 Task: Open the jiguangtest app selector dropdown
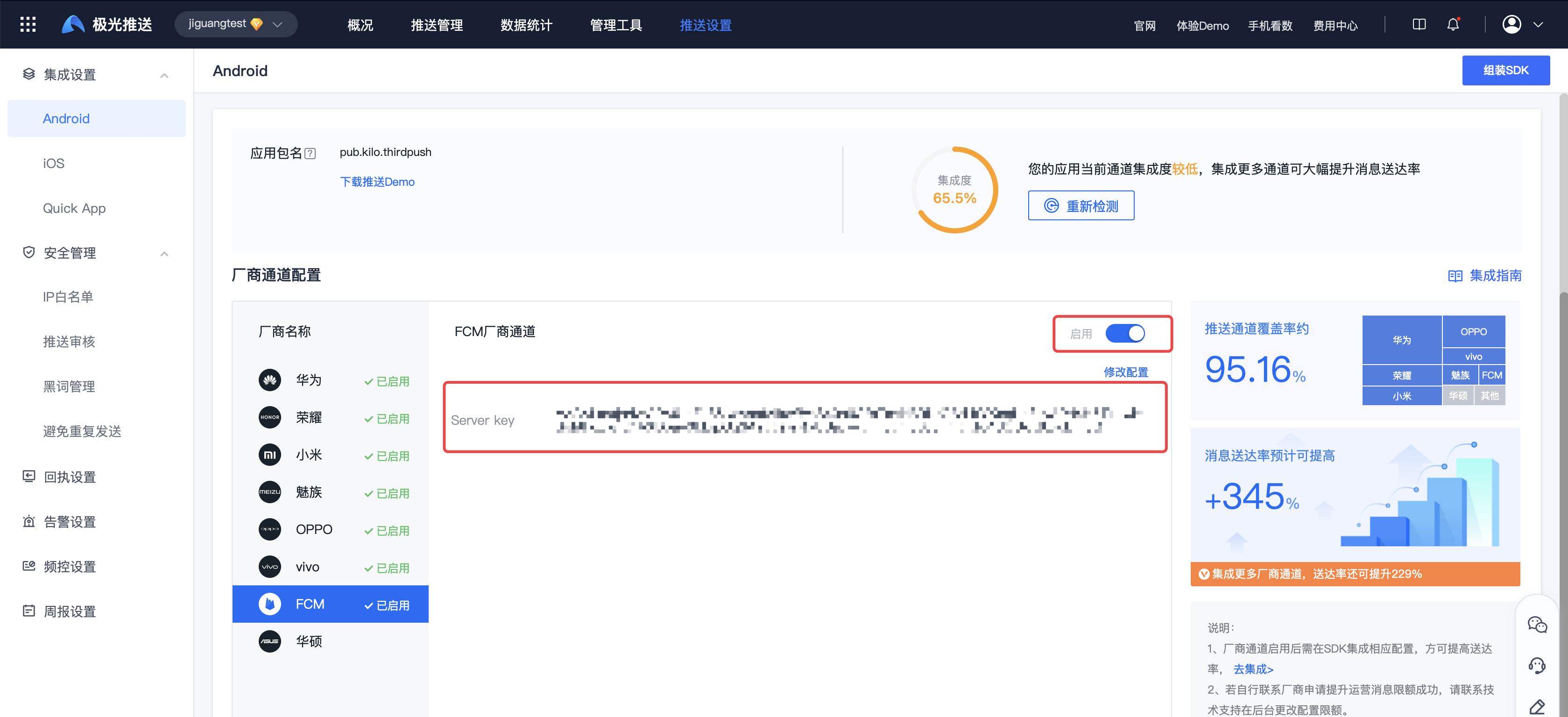[235, 24]
